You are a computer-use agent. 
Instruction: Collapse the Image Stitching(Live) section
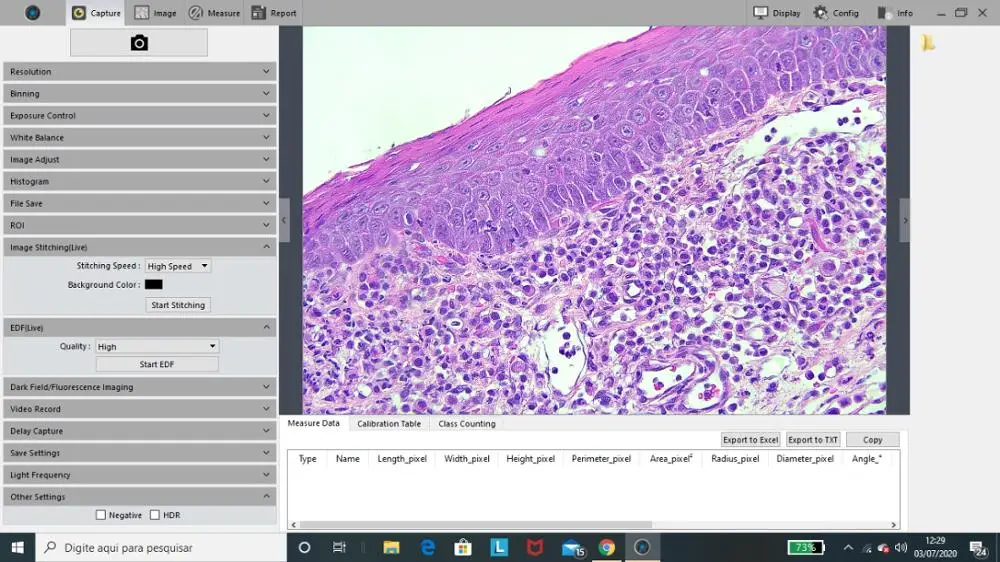click(140, 247)
